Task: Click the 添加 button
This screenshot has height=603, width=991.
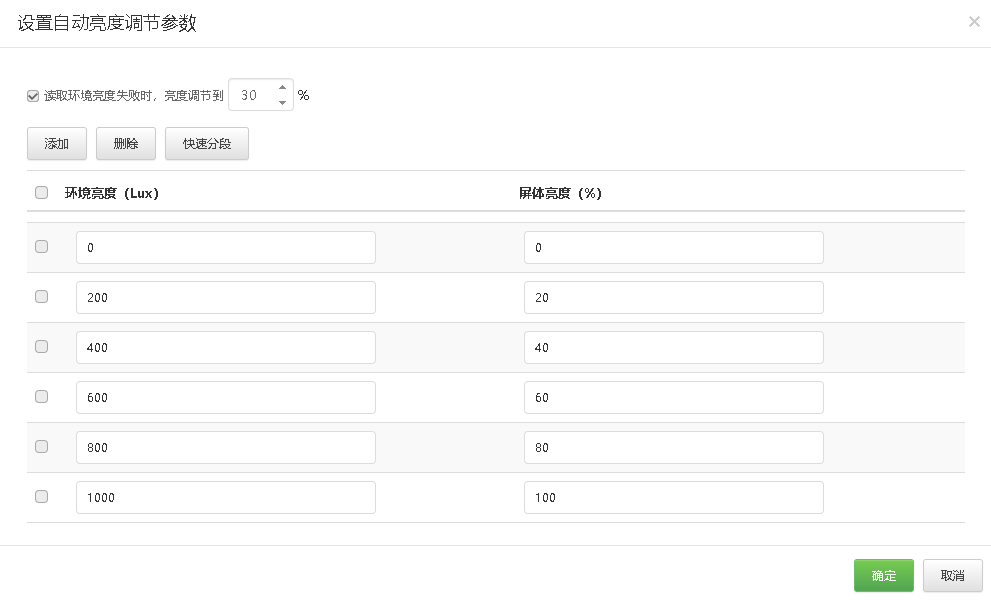Action: point(57,144)
